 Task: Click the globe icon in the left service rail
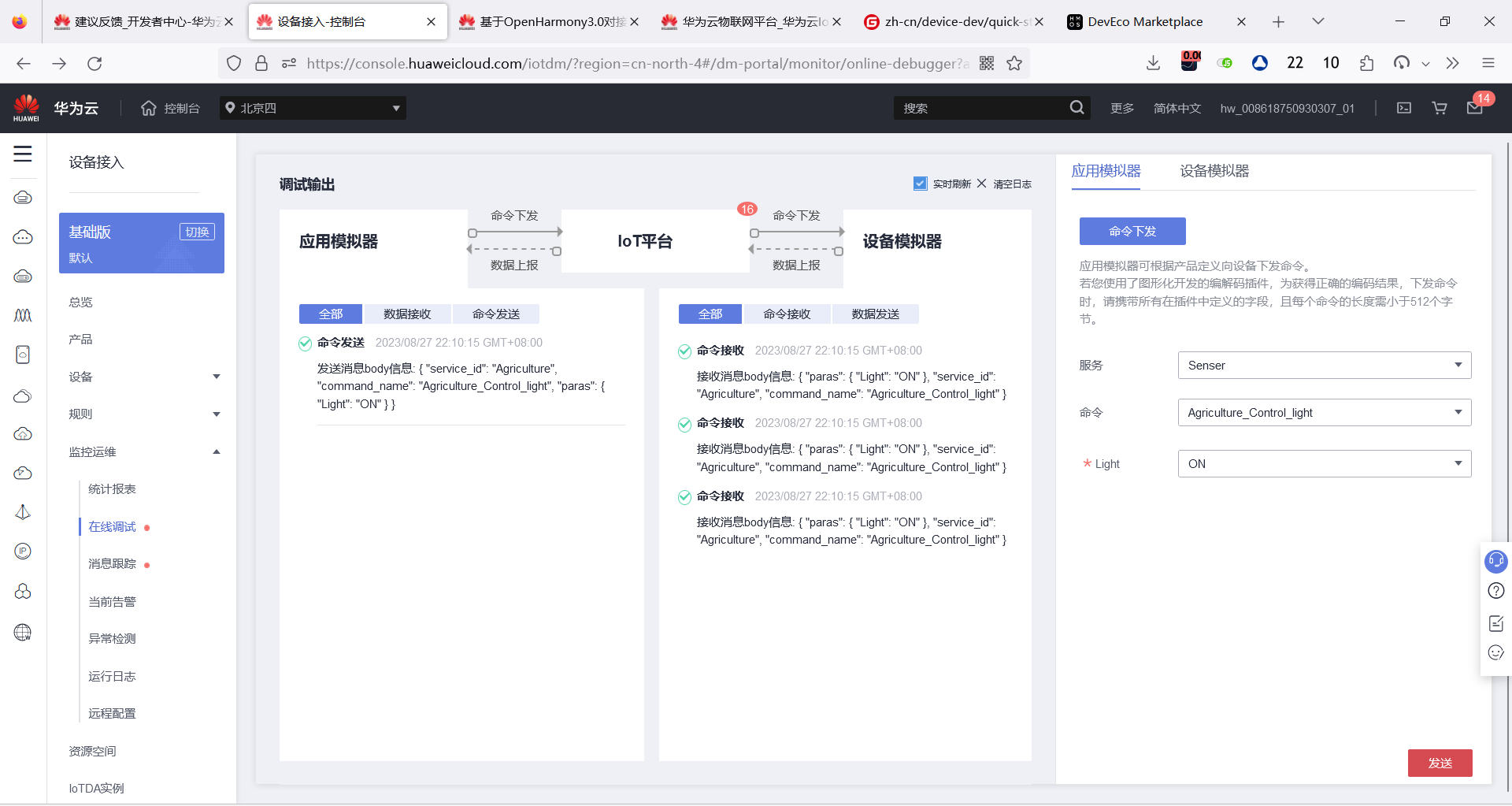point(23,632)
